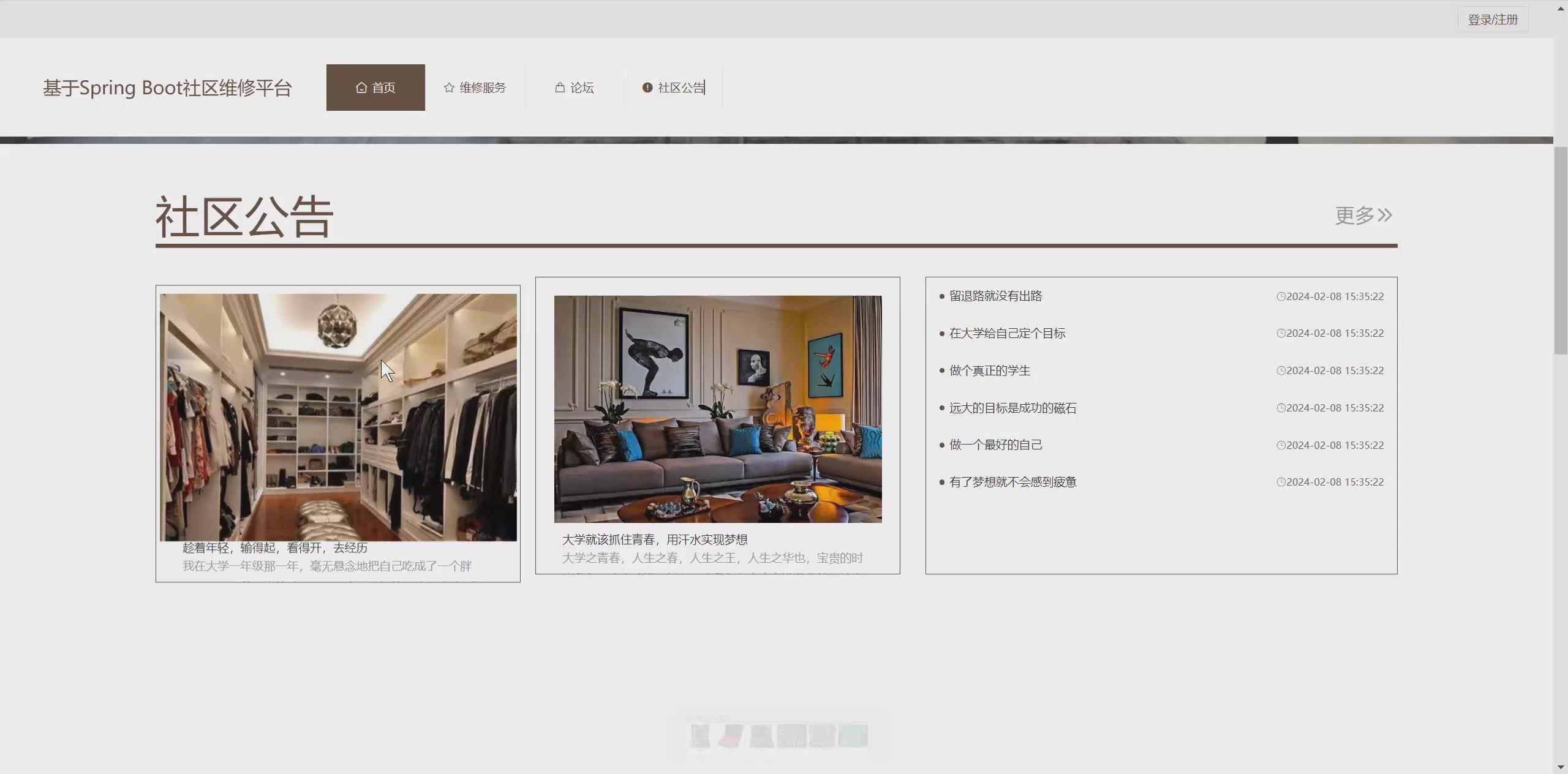Click clock icon on 有了梦想就不会感到疲惫 row

pyautogui.click(x=1281, y=482)
